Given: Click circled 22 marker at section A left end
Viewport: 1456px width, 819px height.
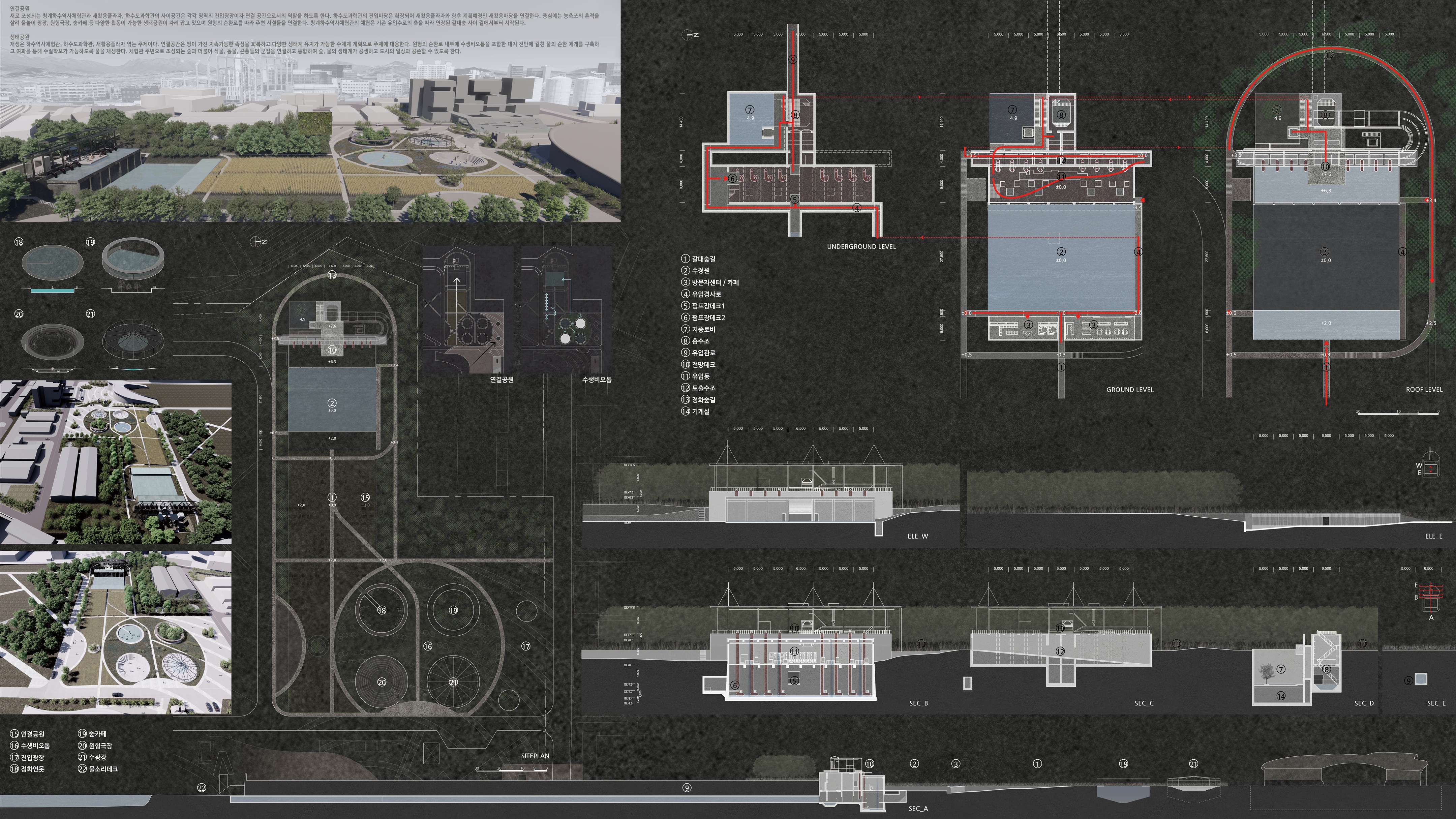Looking at the screenshot, I should 202,788.
